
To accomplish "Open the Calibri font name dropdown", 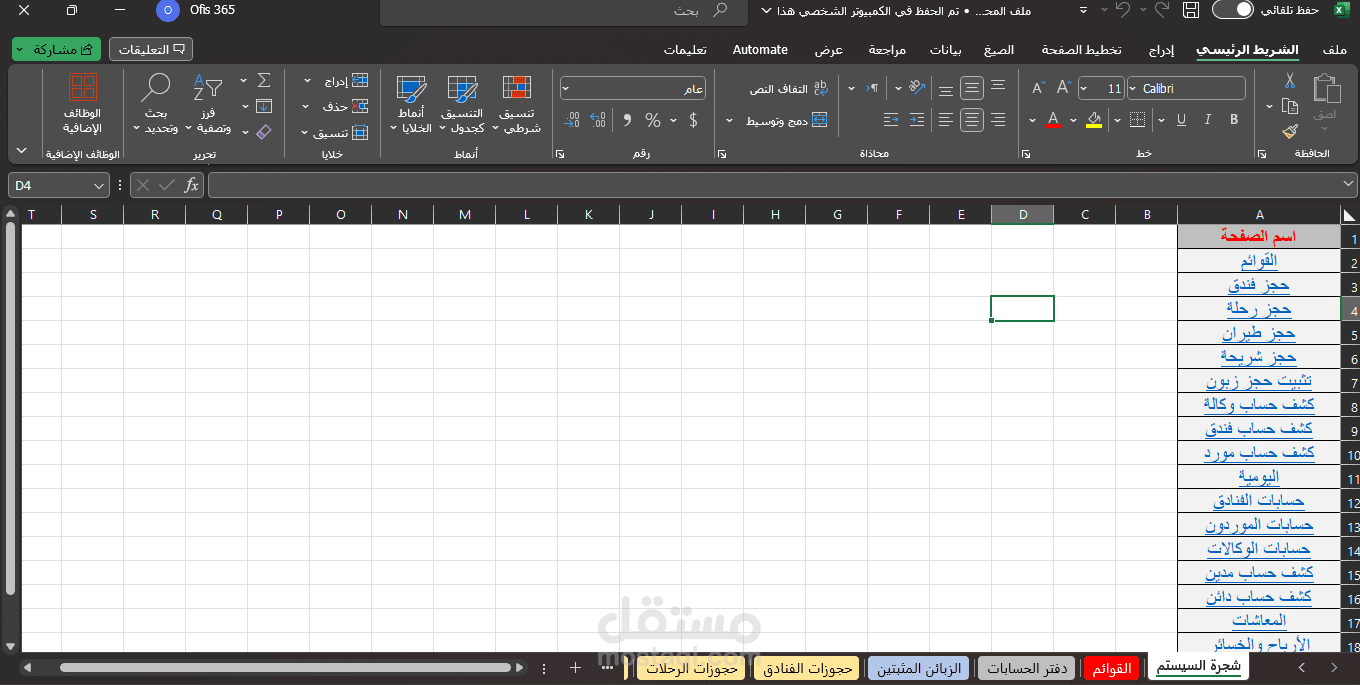I will [x=1133, y=88].
